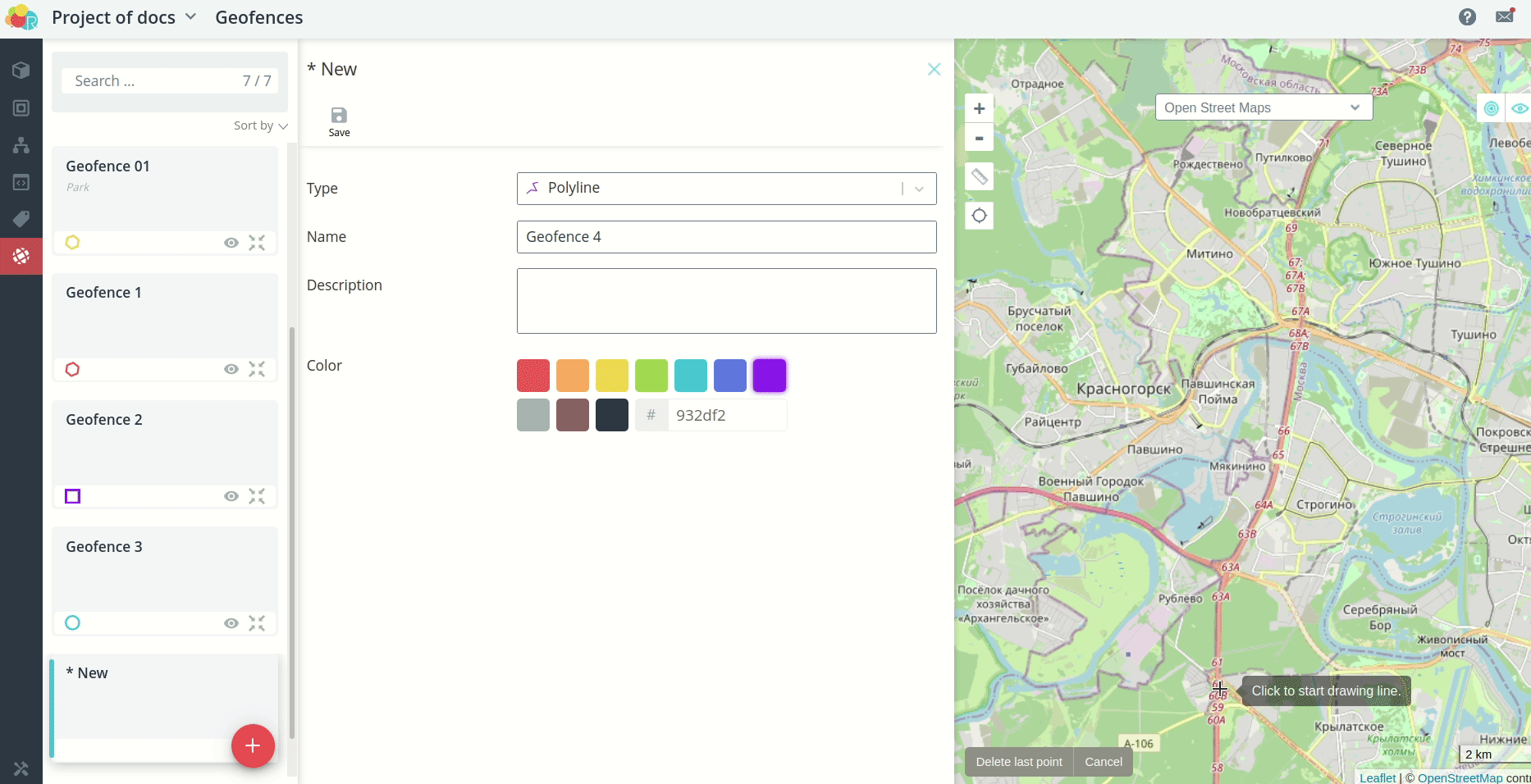Viewport: 1531px width, 784px height.
Task: Hide Geofence 2 using its eye icon
Action: (231, 496)
